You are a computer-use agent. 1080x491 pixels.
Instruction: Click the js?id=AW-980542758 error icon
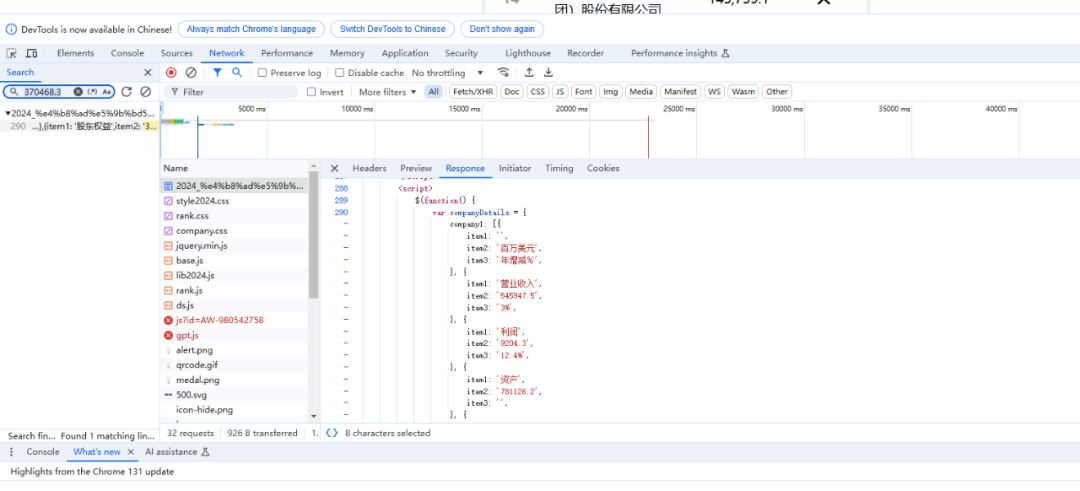[169, 320]
